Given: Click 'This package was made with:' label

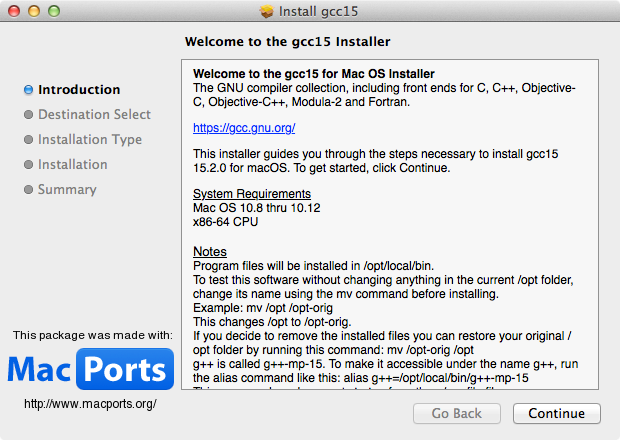Looking at the screenshot, I should tap(93, 335).
